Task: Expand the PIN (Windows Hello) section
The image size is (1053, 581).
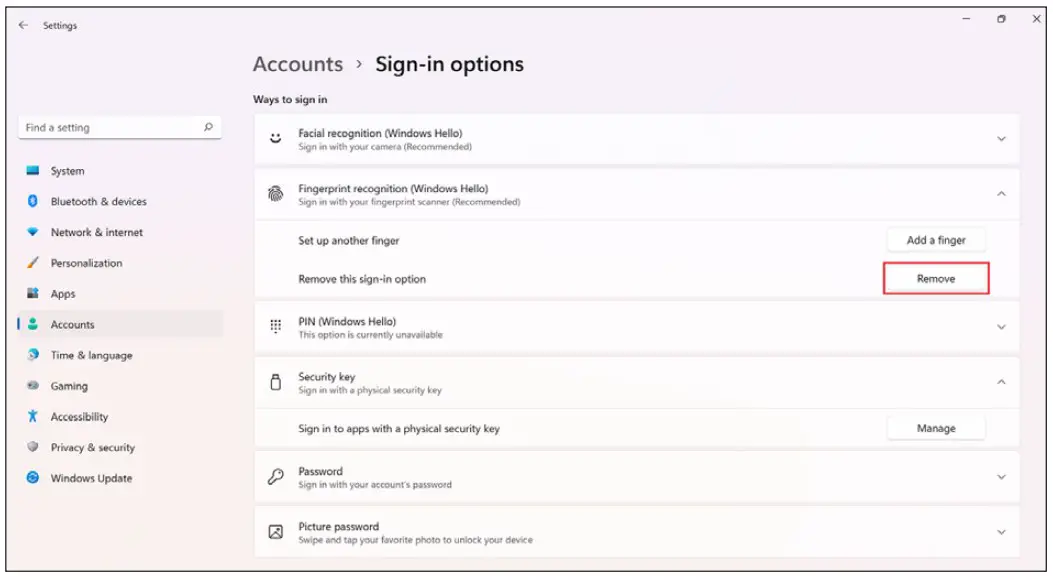Action: click(1001, 327)
